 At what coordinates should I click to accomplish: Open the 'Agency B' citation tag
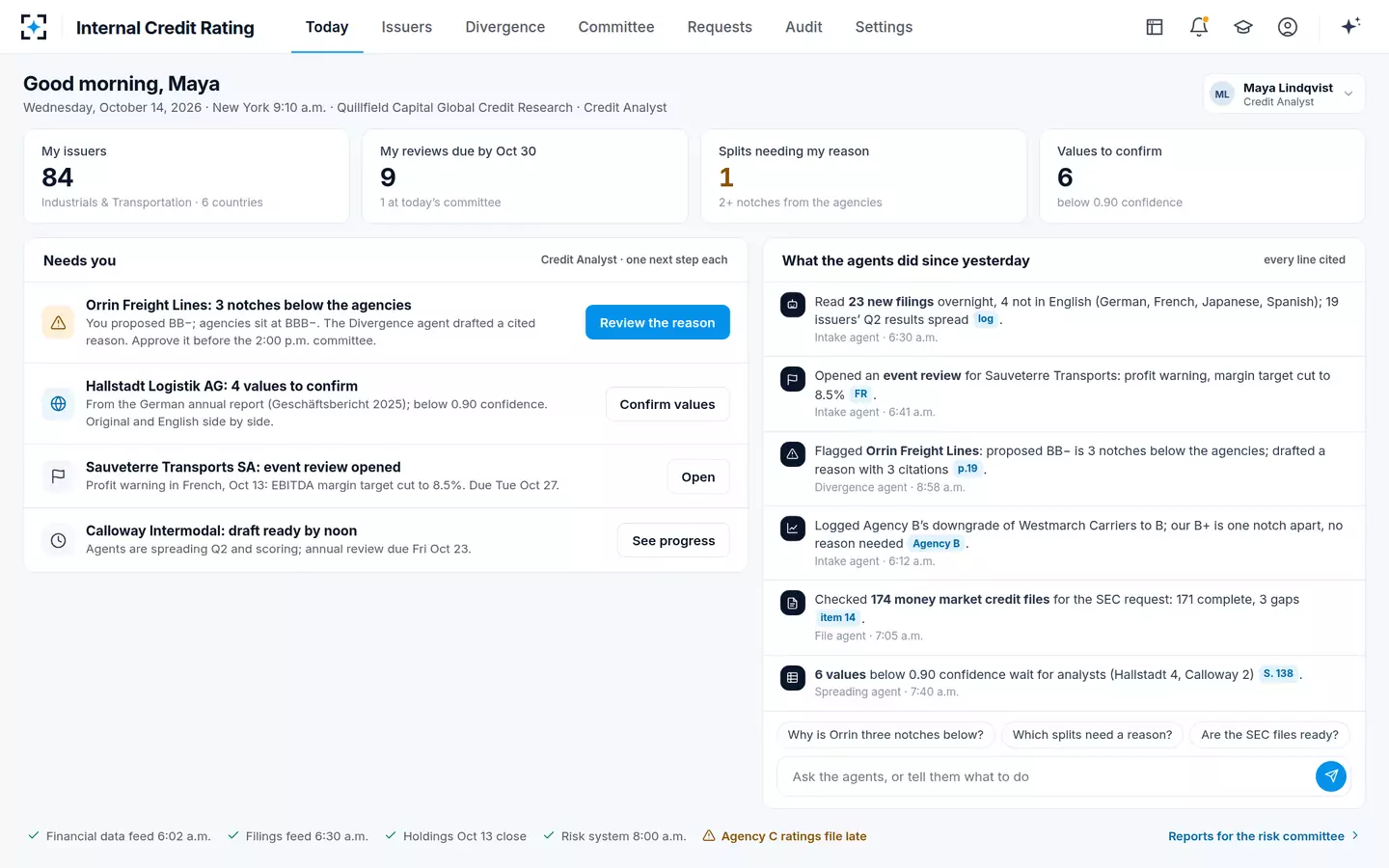[x=937, y=543]
